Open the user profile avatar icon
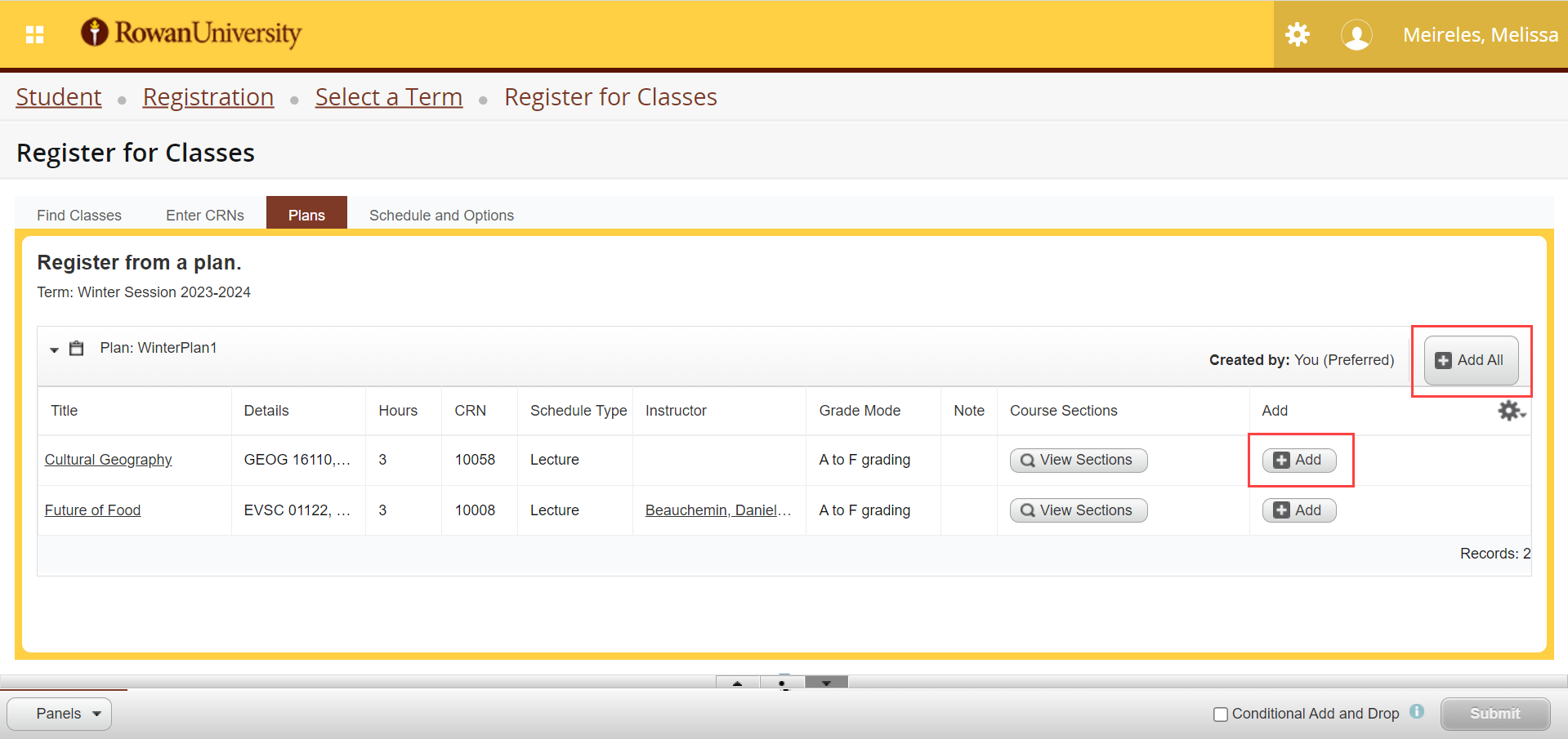1568x739 pixels. [1356, 35]
